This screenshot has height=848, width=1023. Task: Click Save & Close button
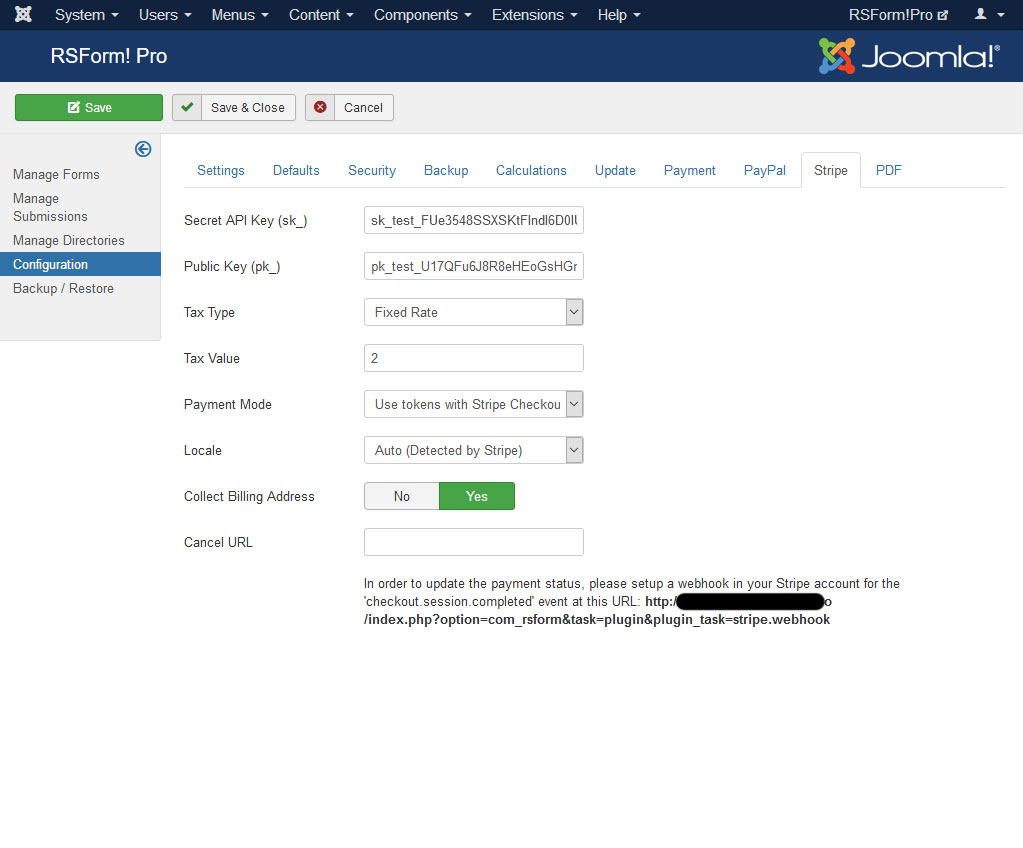(234, 108)
